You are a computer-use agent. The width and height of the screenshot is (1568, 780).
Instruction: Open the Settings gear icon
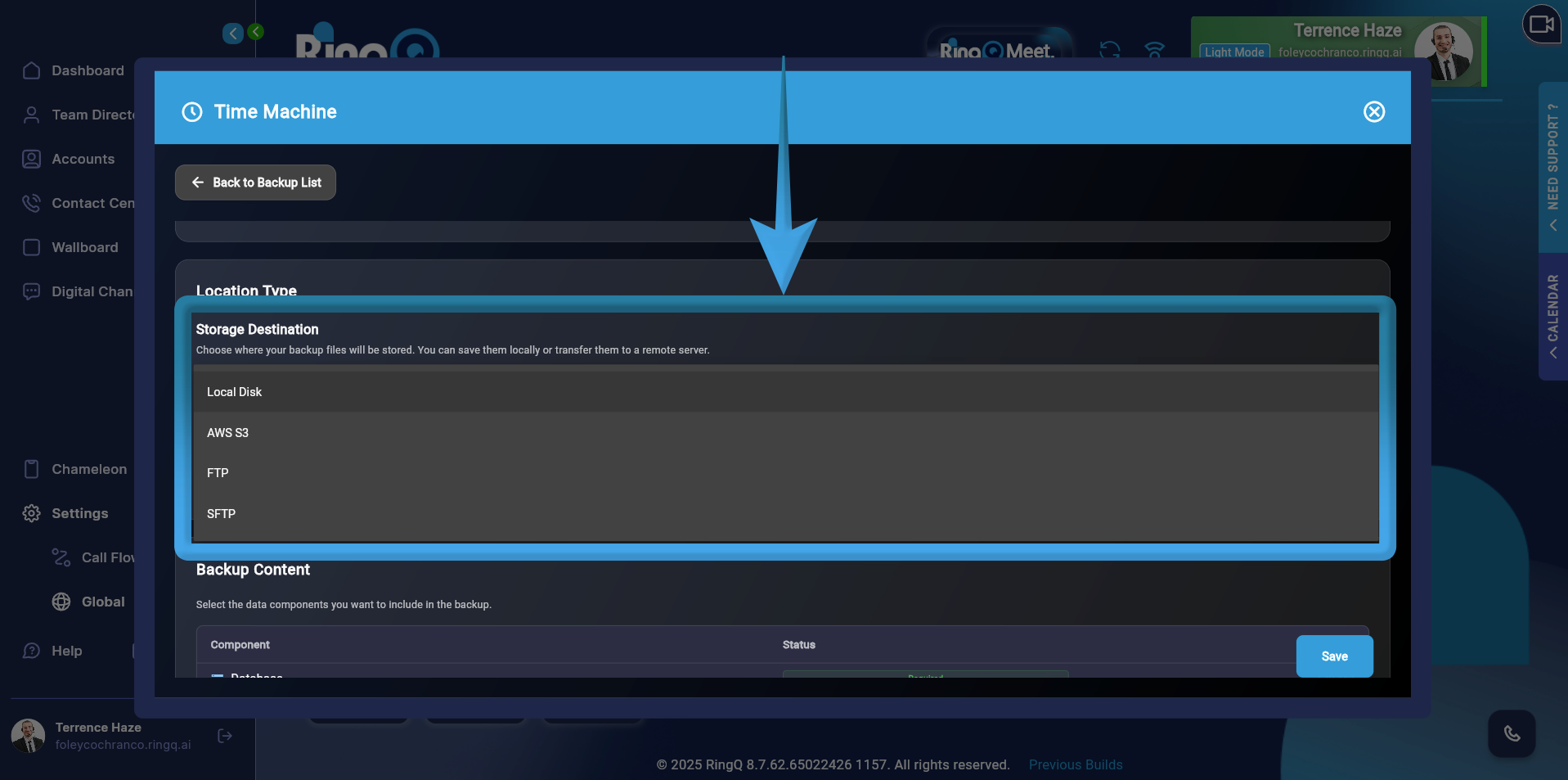31,513
